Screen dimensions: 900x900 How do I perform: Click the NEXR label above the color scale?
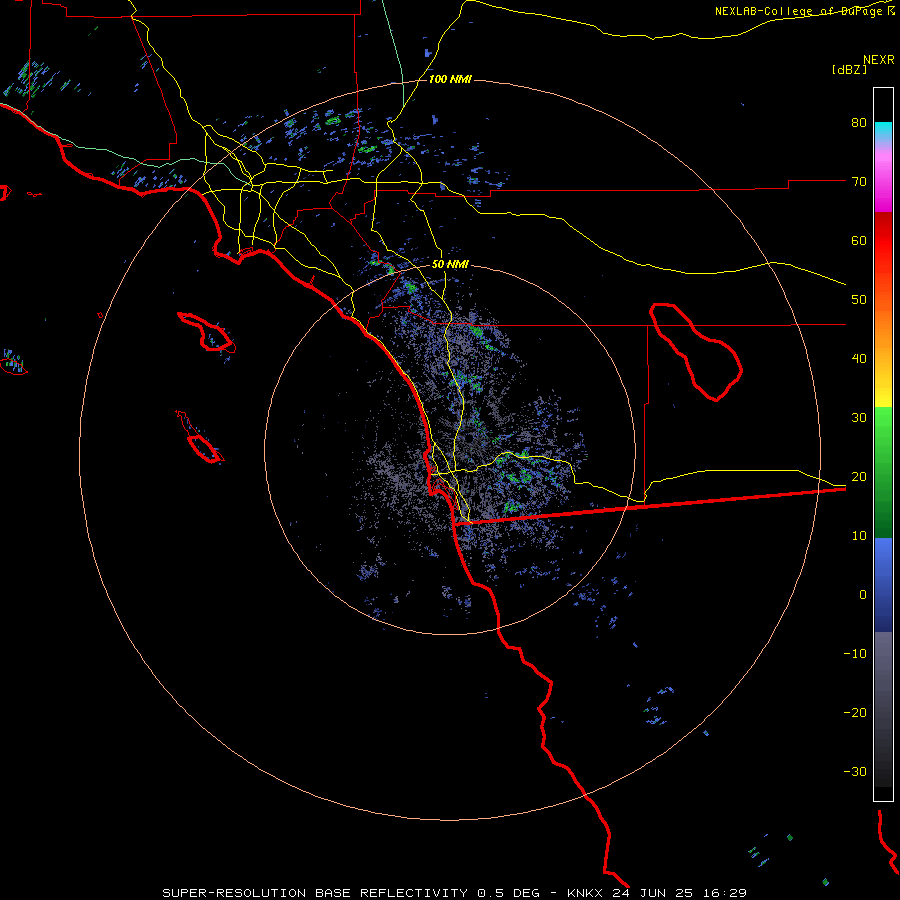click(878, 59)
